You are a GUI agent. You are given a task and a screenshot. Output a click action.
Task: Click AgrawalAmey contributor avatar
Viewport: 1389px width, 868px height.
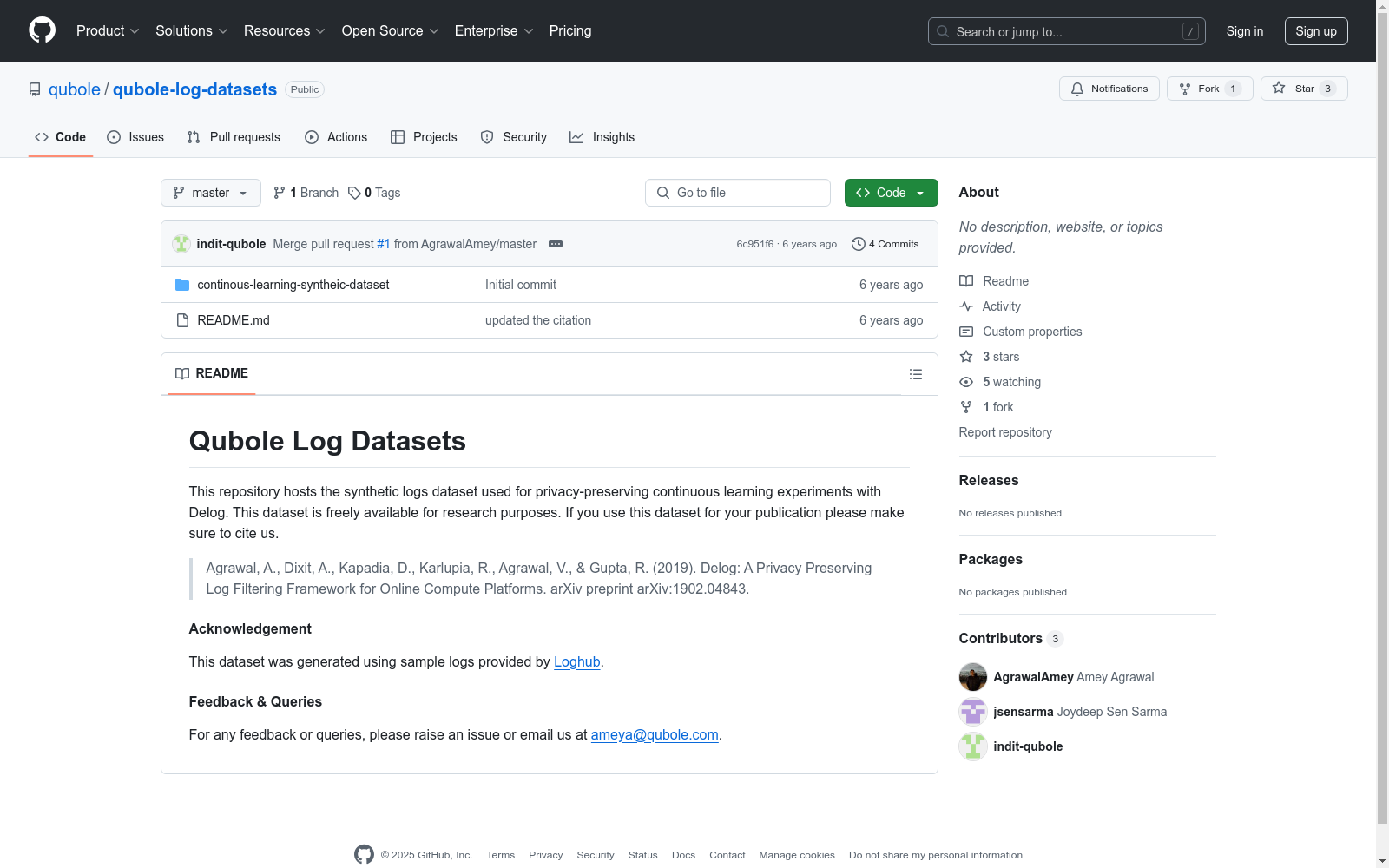(x=973, y=677)
